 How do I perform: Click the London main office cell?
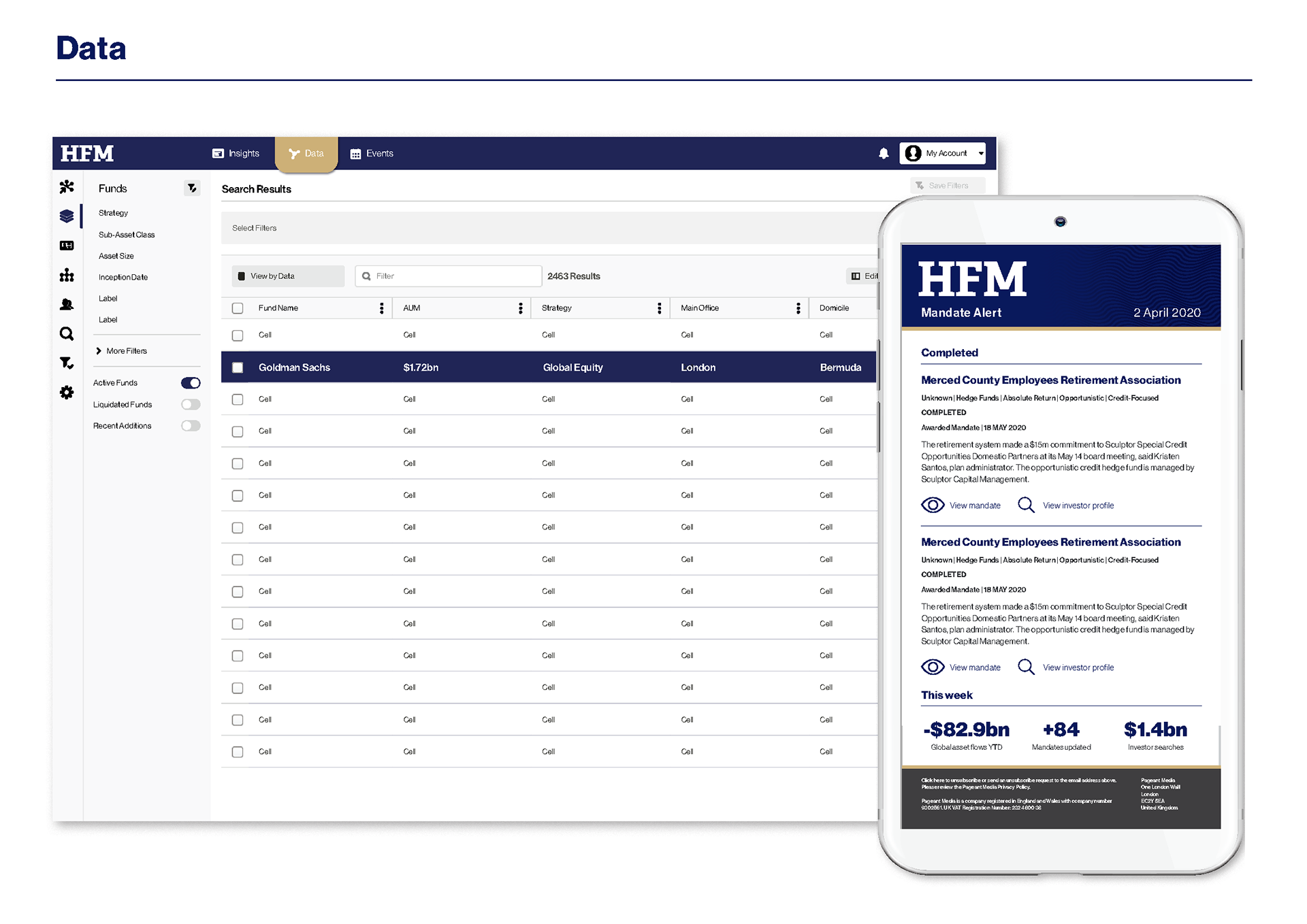(698, 367)
